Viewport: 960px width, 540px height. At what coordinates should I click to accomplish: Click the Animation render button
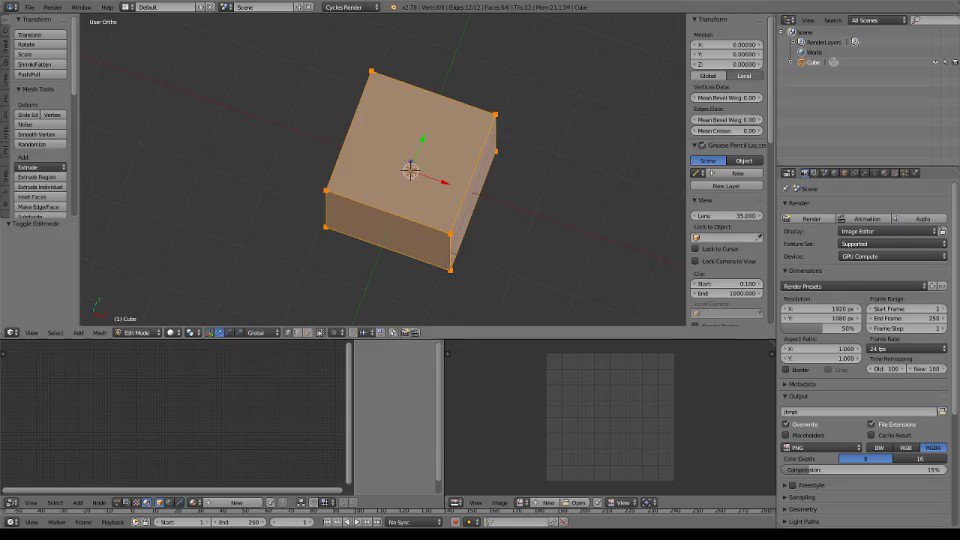[x=864, y=219]
